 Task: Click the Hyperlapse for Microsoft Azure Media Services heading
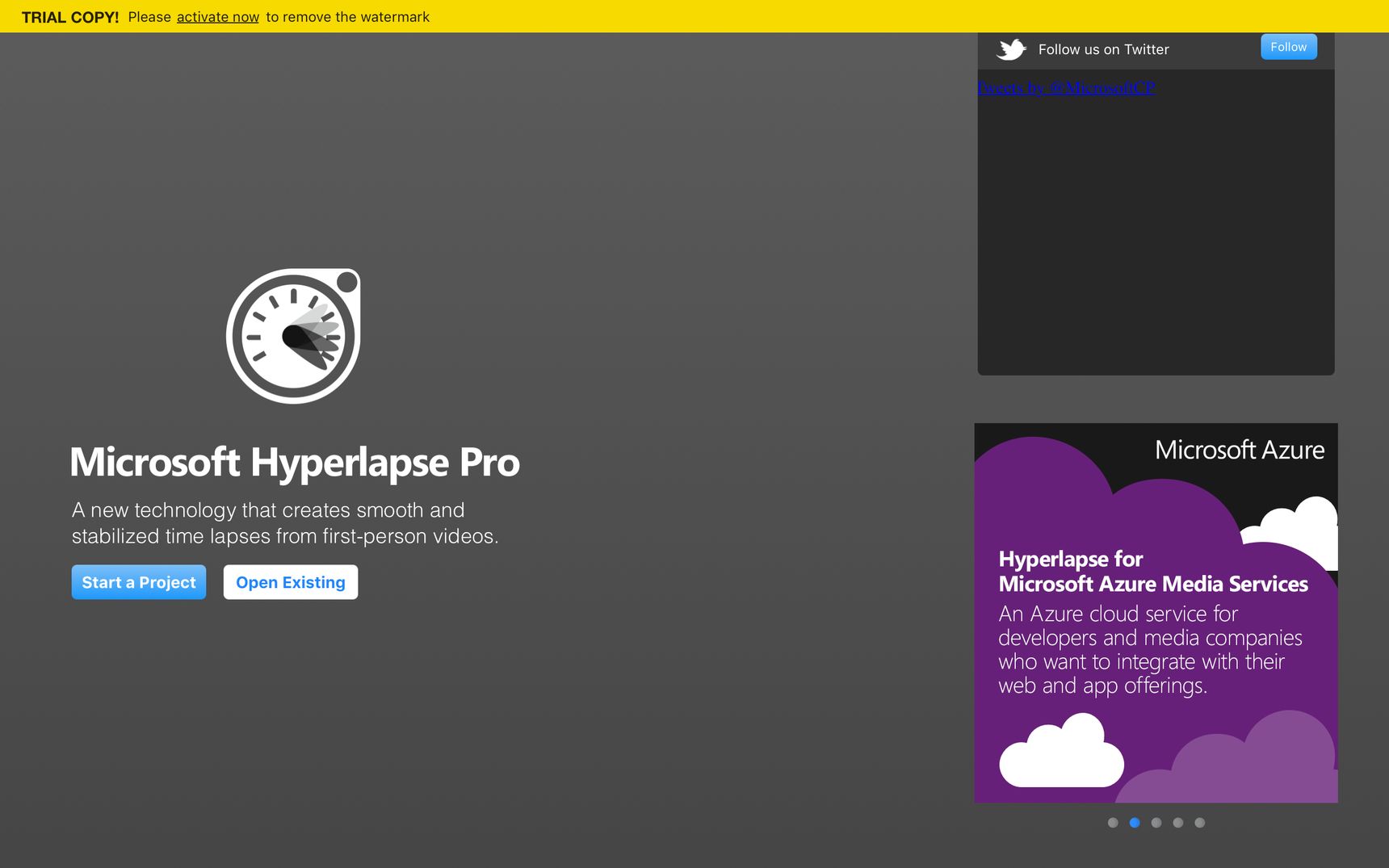click(1153, 572)
